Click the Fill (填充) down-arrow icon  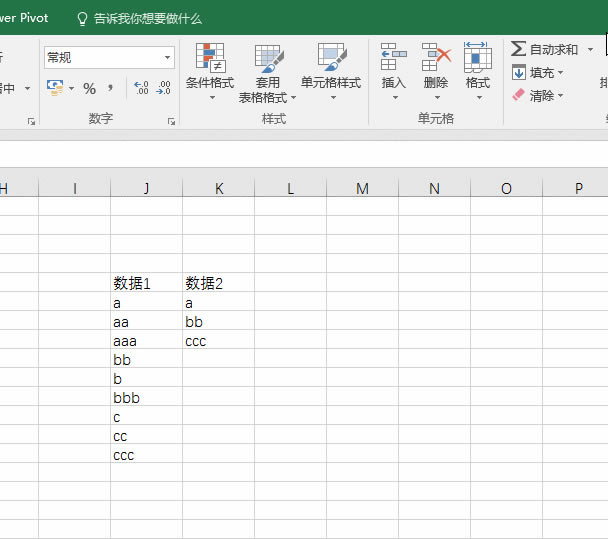518,73
